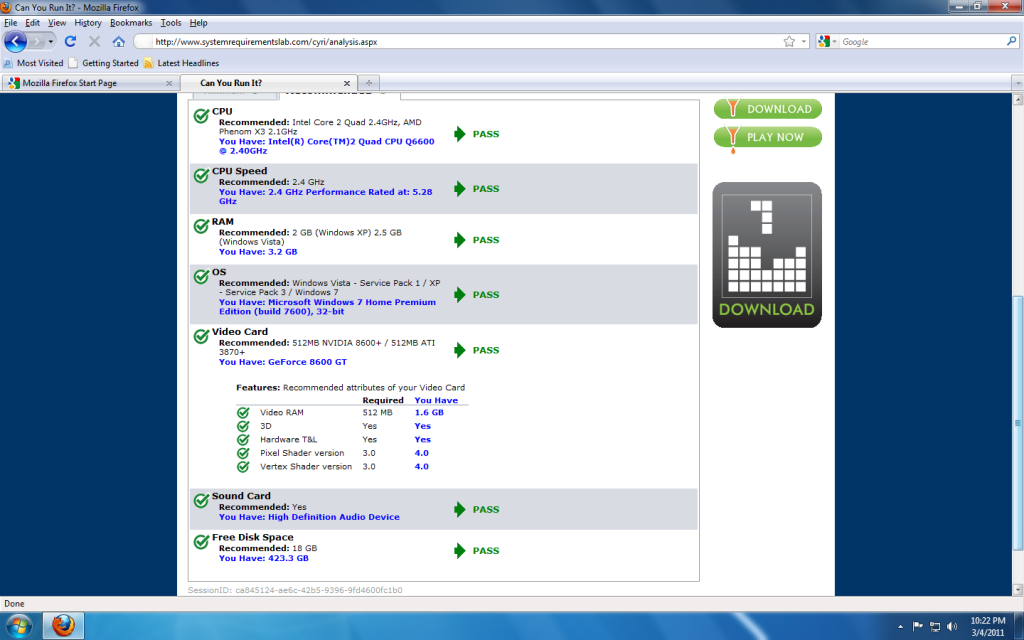This screenshot has height=640, width=1024.
Task: Click the page vertical scrollbar thumb
Action: point(1017,423)
